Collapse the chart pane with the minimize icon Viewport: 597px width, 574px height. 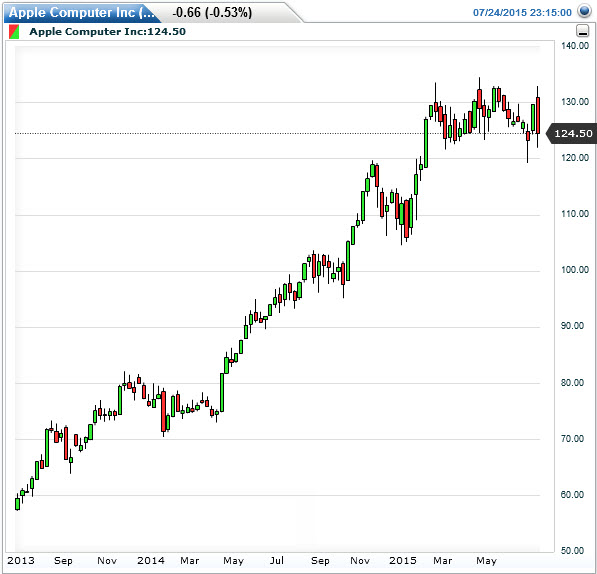pos(583,30)
